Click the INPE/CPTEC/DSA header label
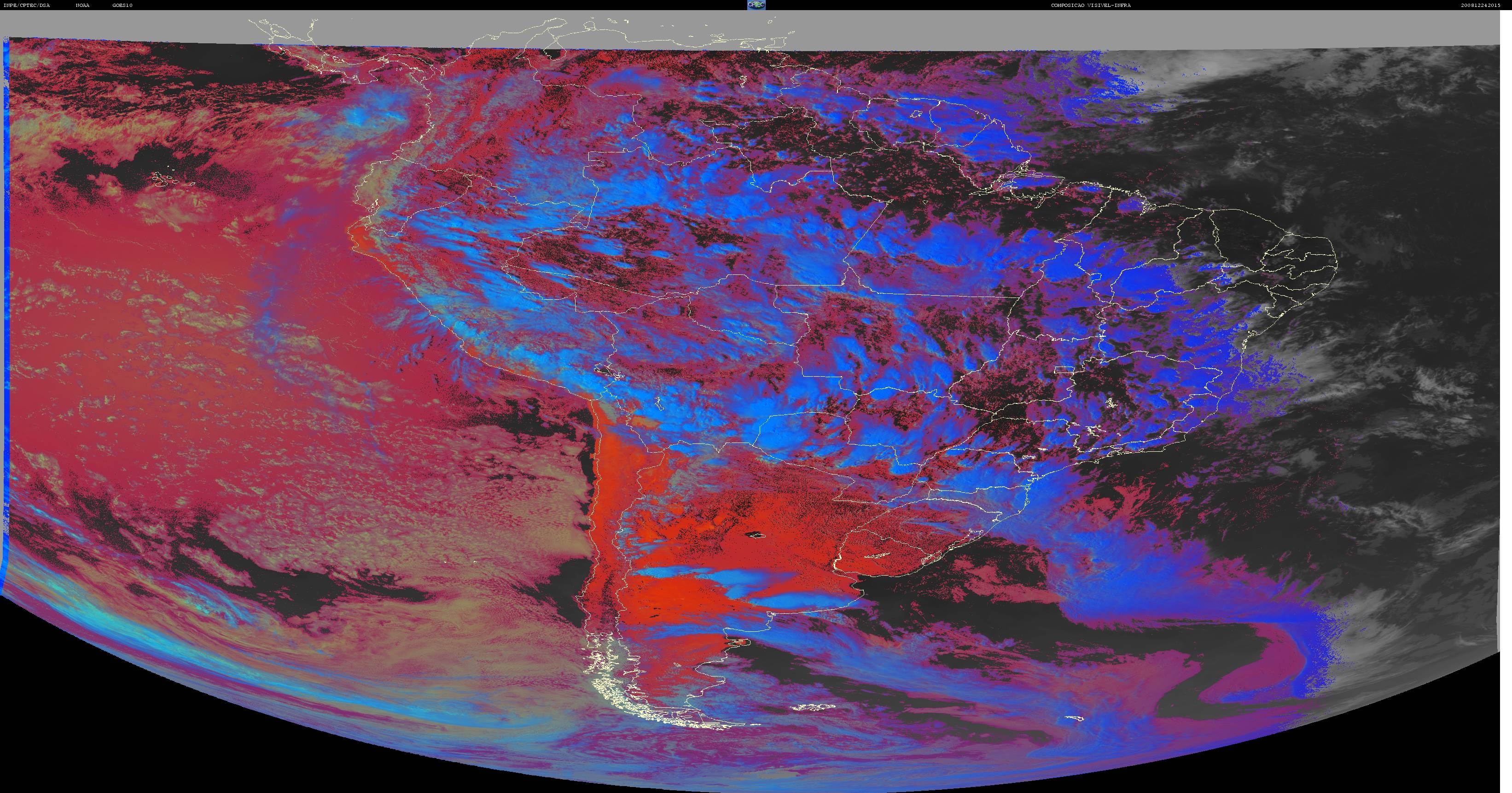Viewport: 1512px width, 793px height. coord(27,5)
